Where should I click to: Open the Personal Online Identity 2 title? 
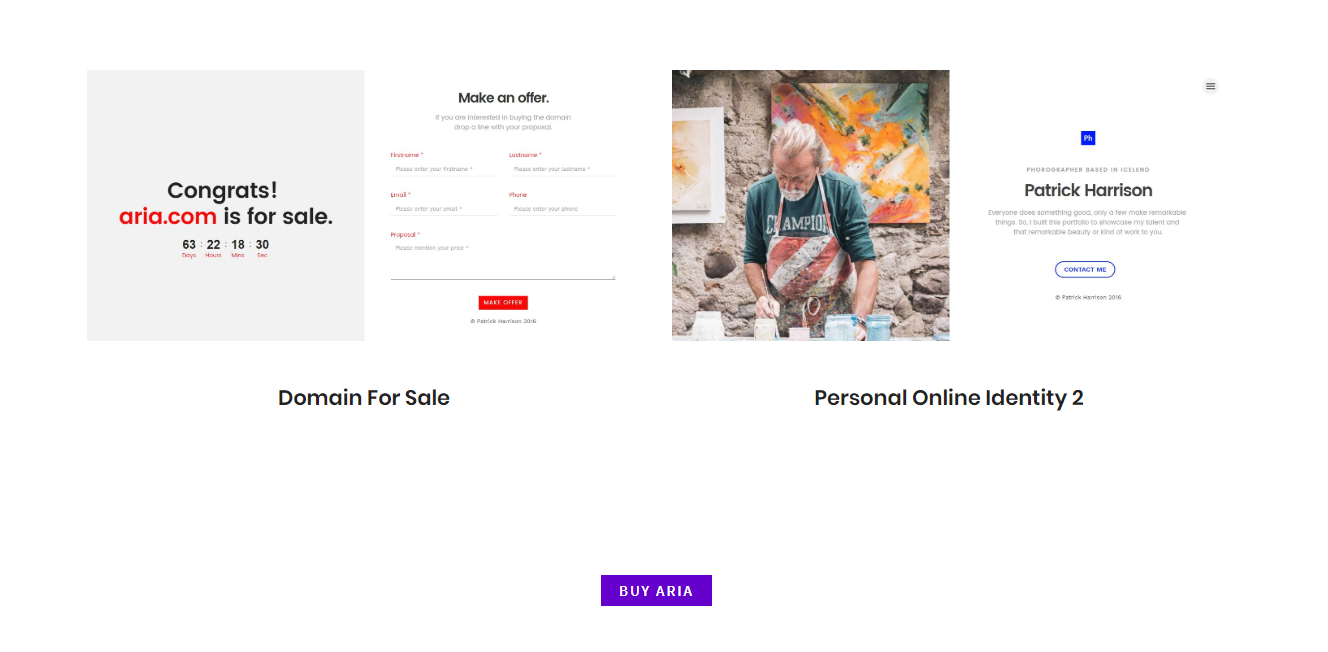click(x=948, y=398)
